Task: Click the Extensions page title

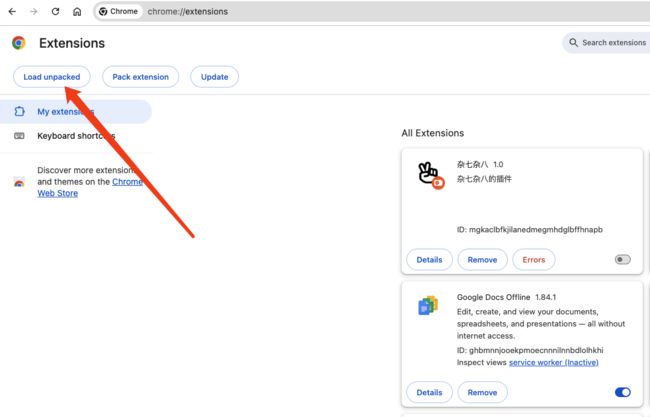Action: pos(72,43)
